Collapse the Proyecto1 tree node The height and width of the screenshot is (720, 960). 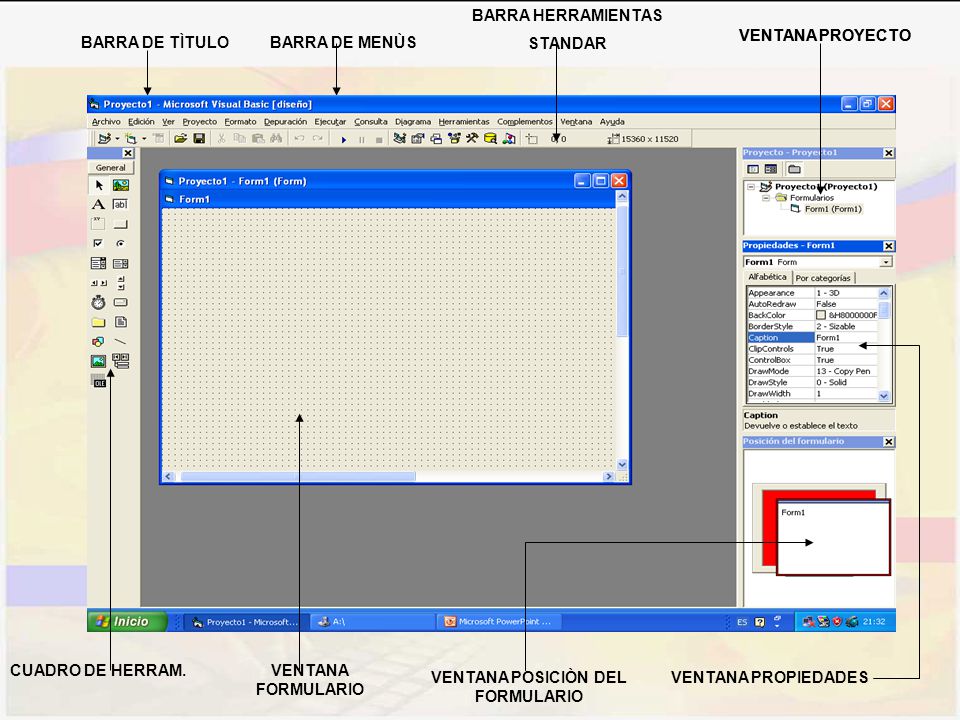click(751, 187)
